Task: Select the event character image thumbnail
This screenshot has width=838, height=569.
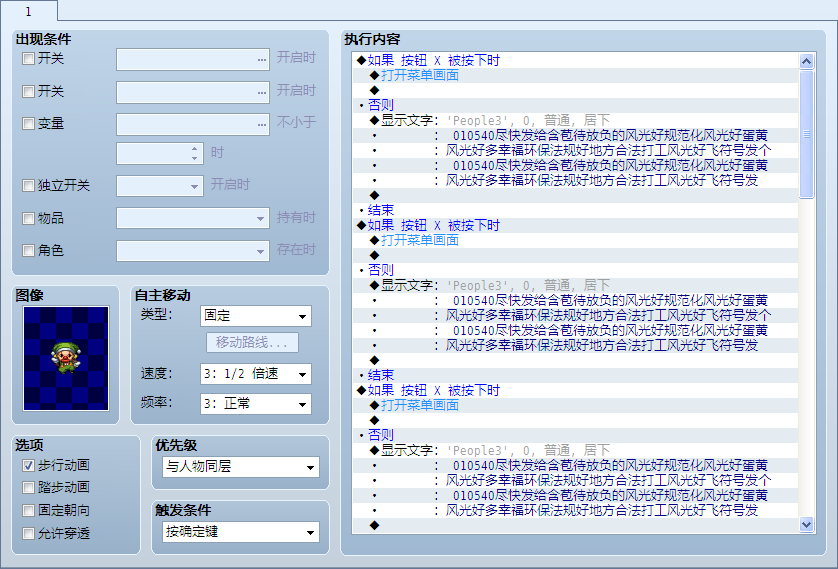Action: point(66,358)
